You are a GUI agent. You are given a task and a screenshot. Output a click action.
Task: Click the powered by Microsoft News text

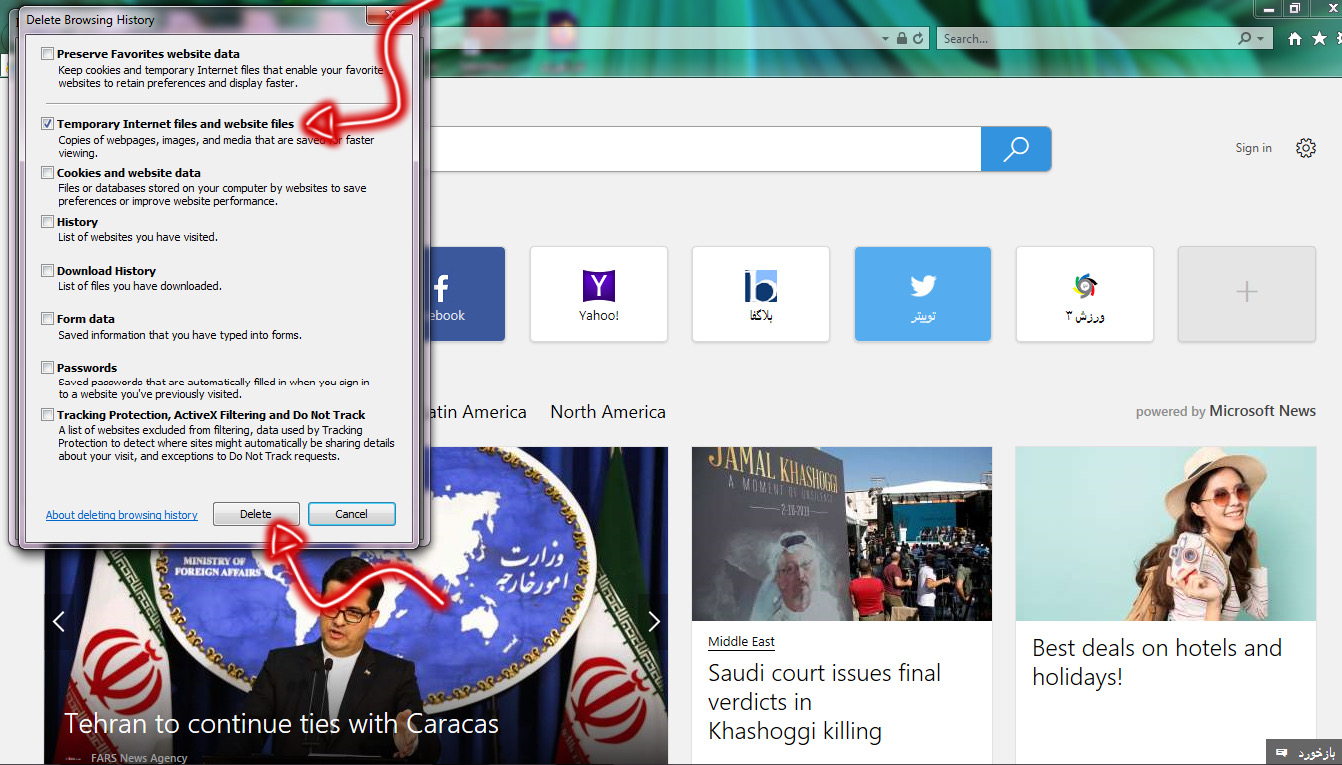click(x=1226, y=411)
